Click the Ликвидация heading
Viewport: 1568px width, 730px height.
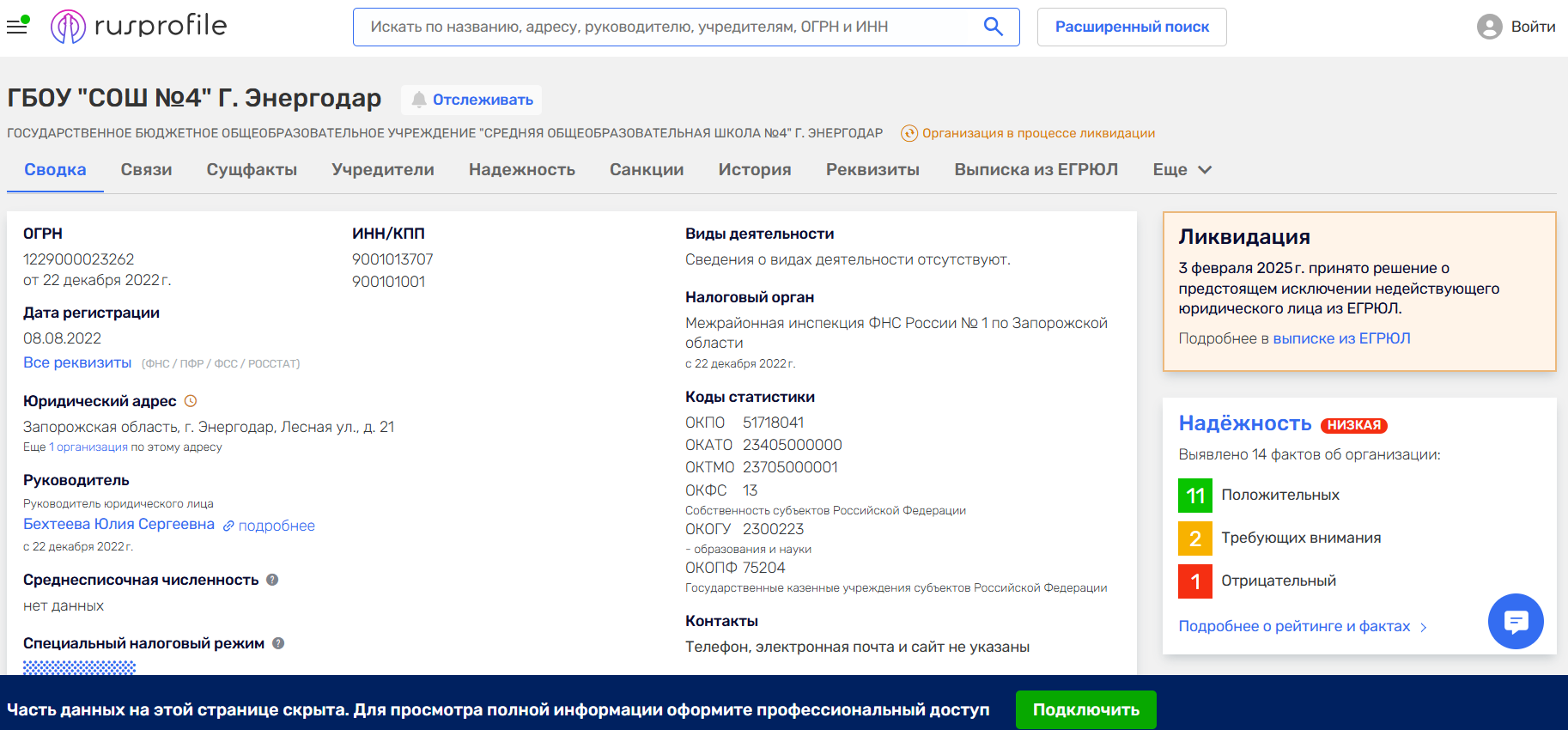click(1244, 237)
